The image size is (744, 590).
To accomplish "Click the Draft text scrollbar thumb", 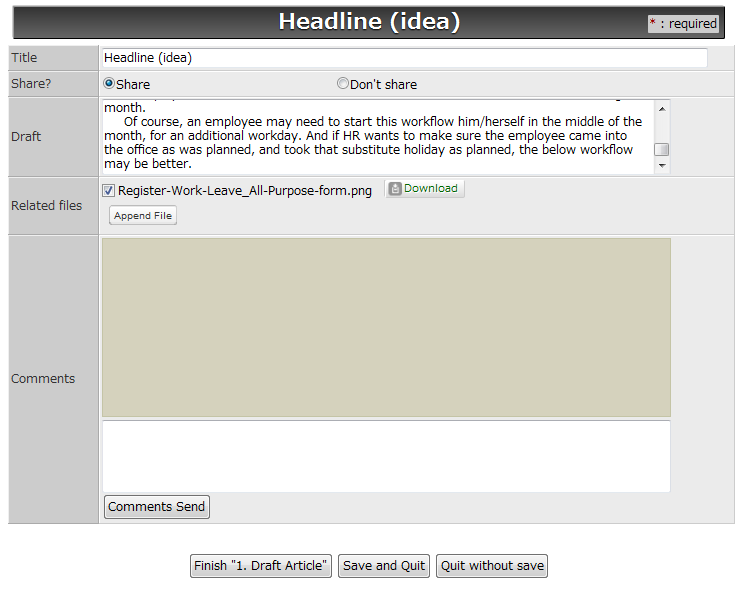I will click(661, 150).
